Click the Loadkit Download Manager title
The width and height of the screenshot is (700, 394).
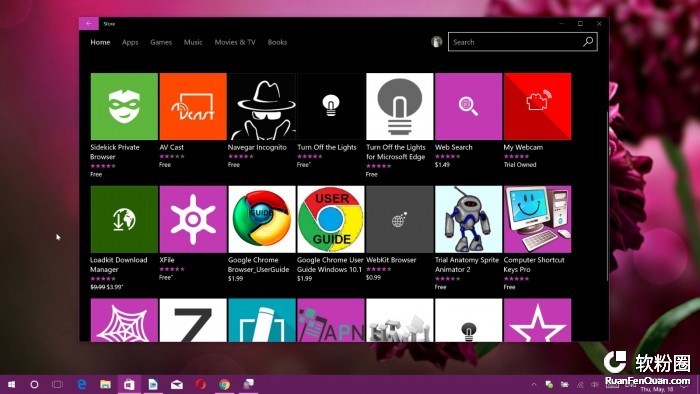pos(118,265)
